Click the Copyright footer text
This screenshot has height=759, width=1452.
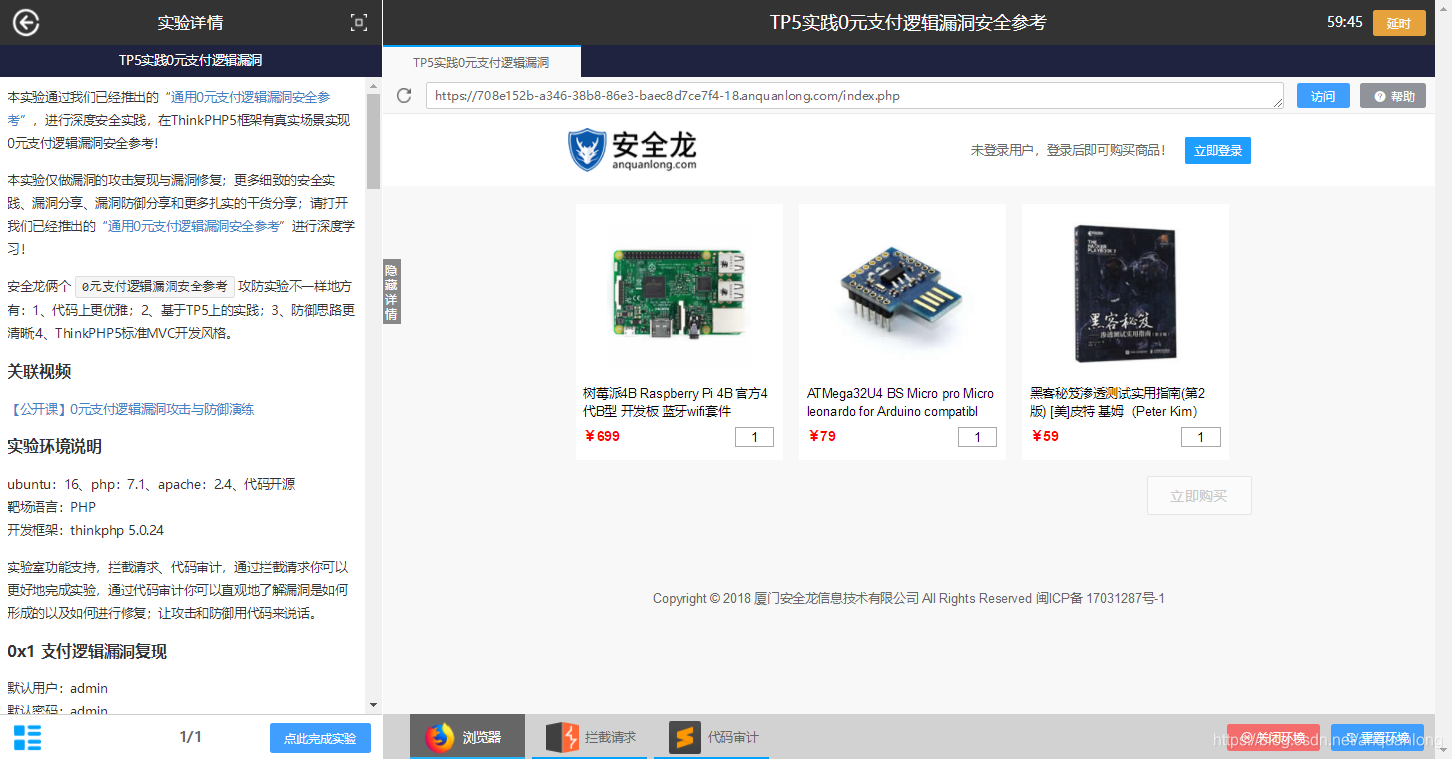click(909, 598)
